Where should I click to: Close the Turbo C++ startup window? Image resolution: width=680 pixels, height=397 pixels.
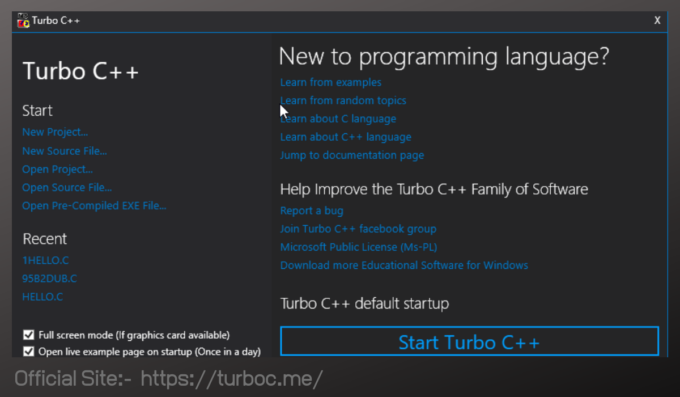click(x=657, y=20)
